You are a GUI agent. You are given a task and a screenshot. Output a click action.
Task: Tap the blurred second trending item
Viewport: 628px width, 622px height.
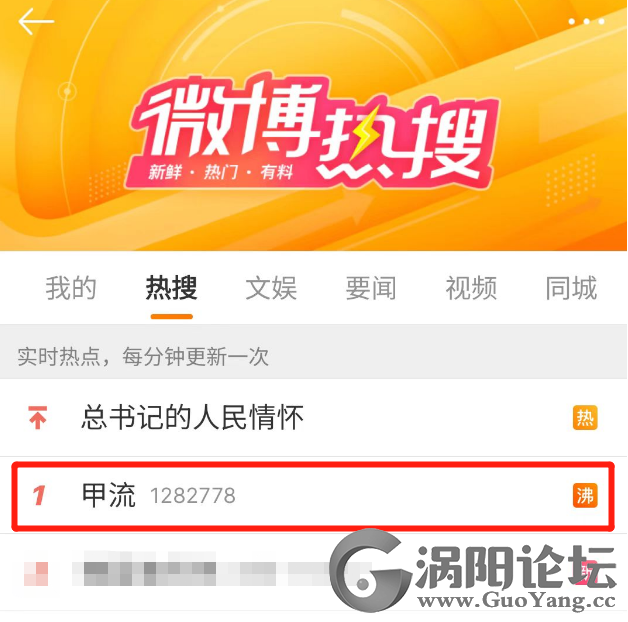313,572
